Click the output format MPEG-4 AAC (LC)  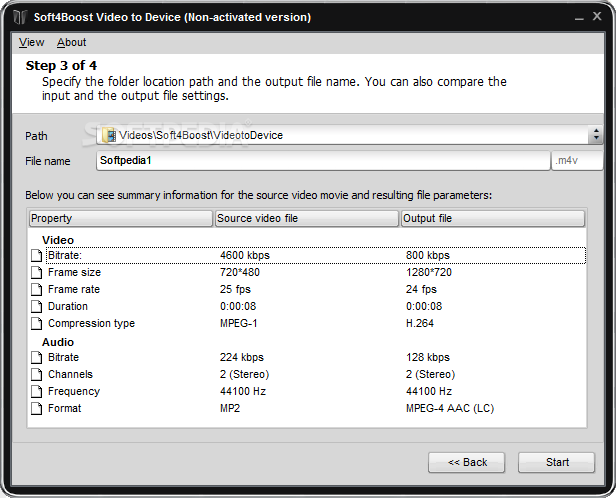pos(450,408)
